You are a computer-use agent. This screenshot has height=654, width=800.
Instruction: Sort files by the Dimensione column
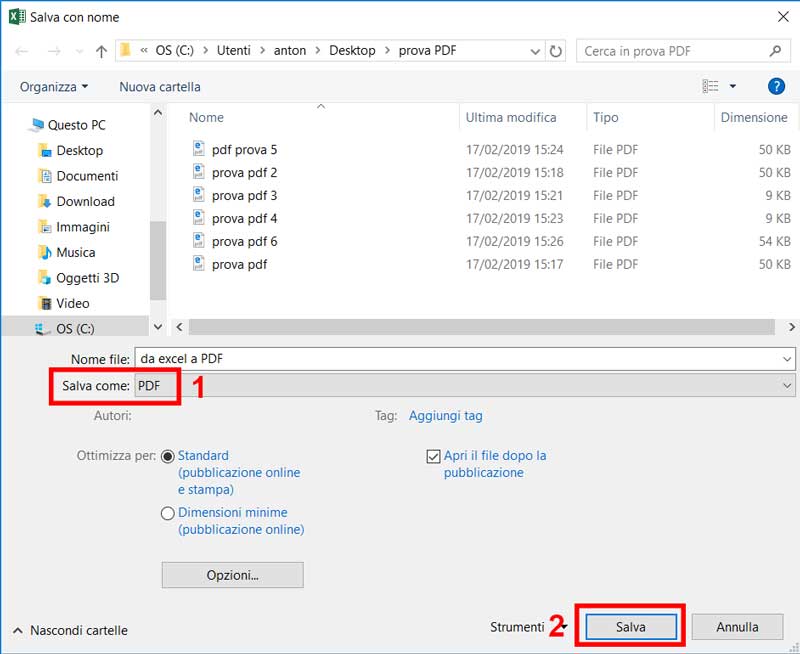point(754,117)
